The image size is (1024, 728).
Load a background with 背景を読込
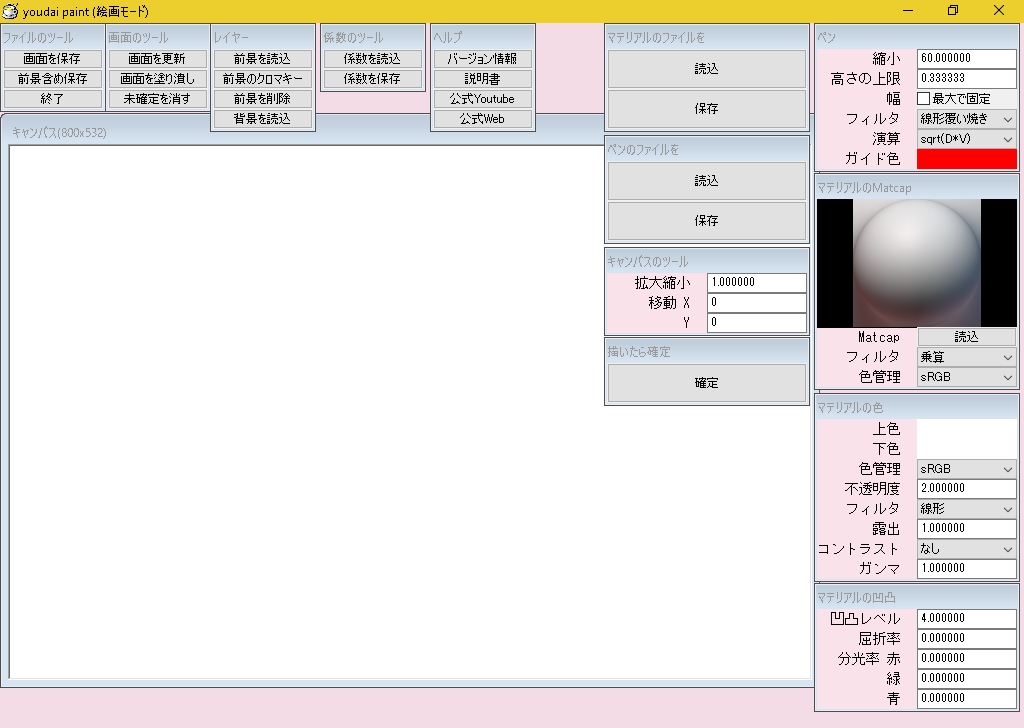pos(263,118)
